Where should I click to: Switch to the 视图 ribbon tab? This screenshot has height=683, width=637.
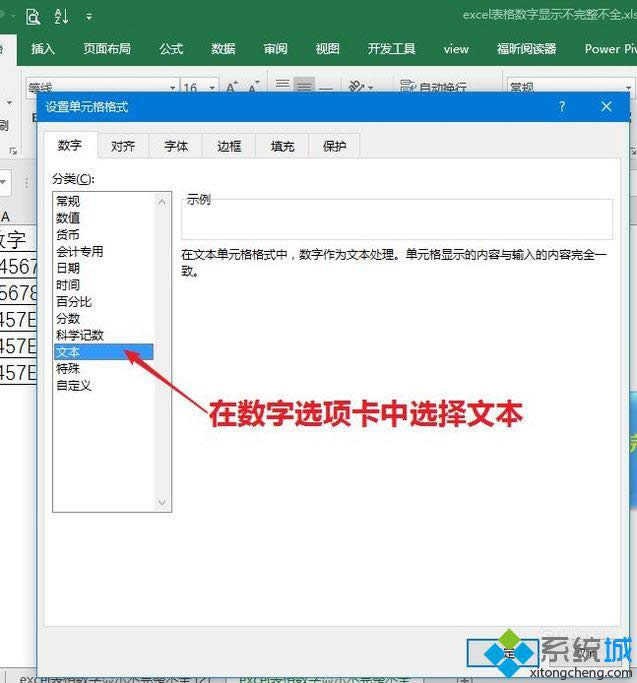click(327, 48)
